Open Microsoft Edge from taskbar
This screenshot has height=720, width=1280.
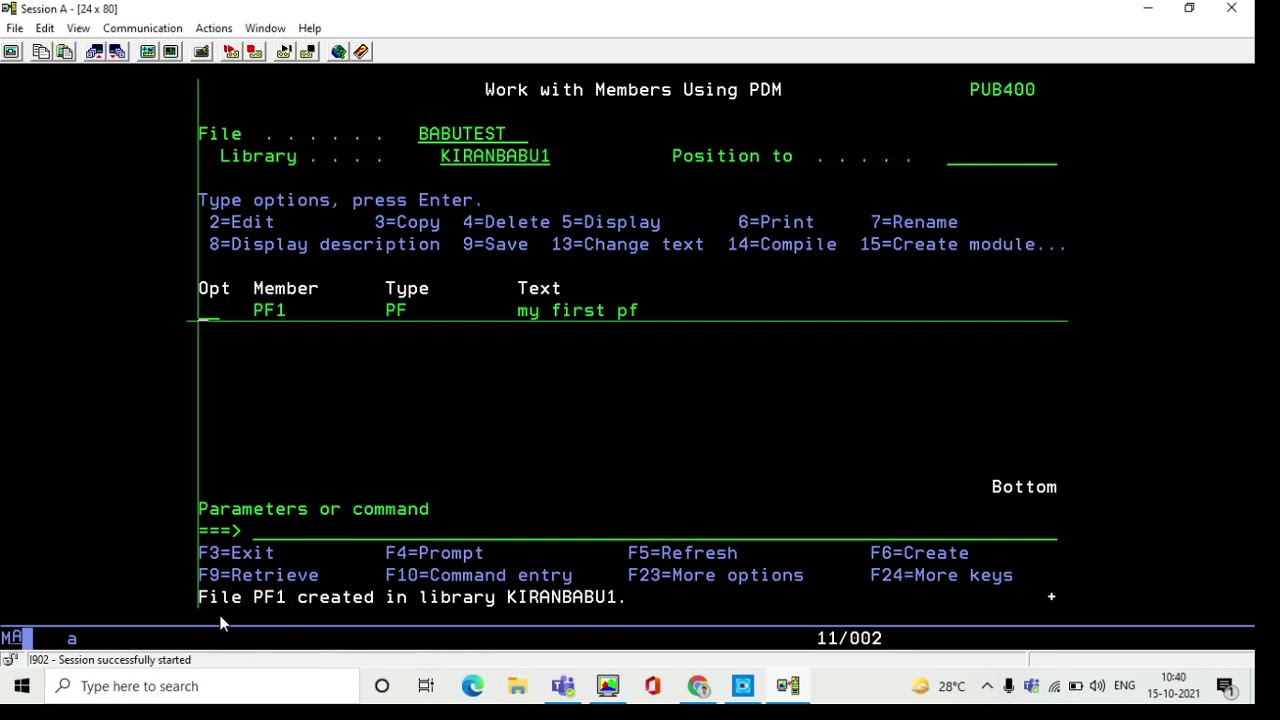tap(472, 686)
